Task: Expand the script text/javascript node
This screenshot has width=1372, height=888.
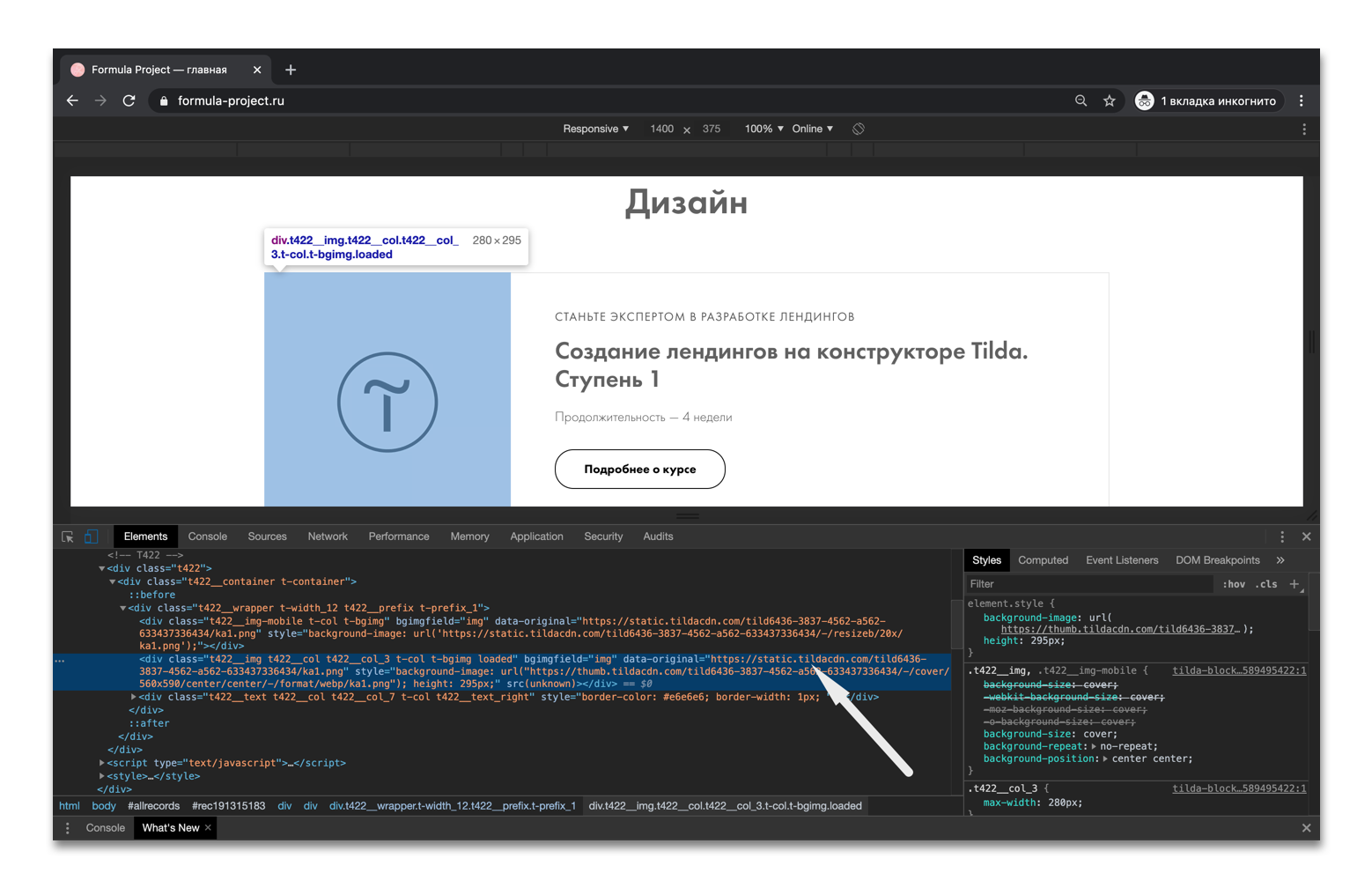Action: pos(101,763)
